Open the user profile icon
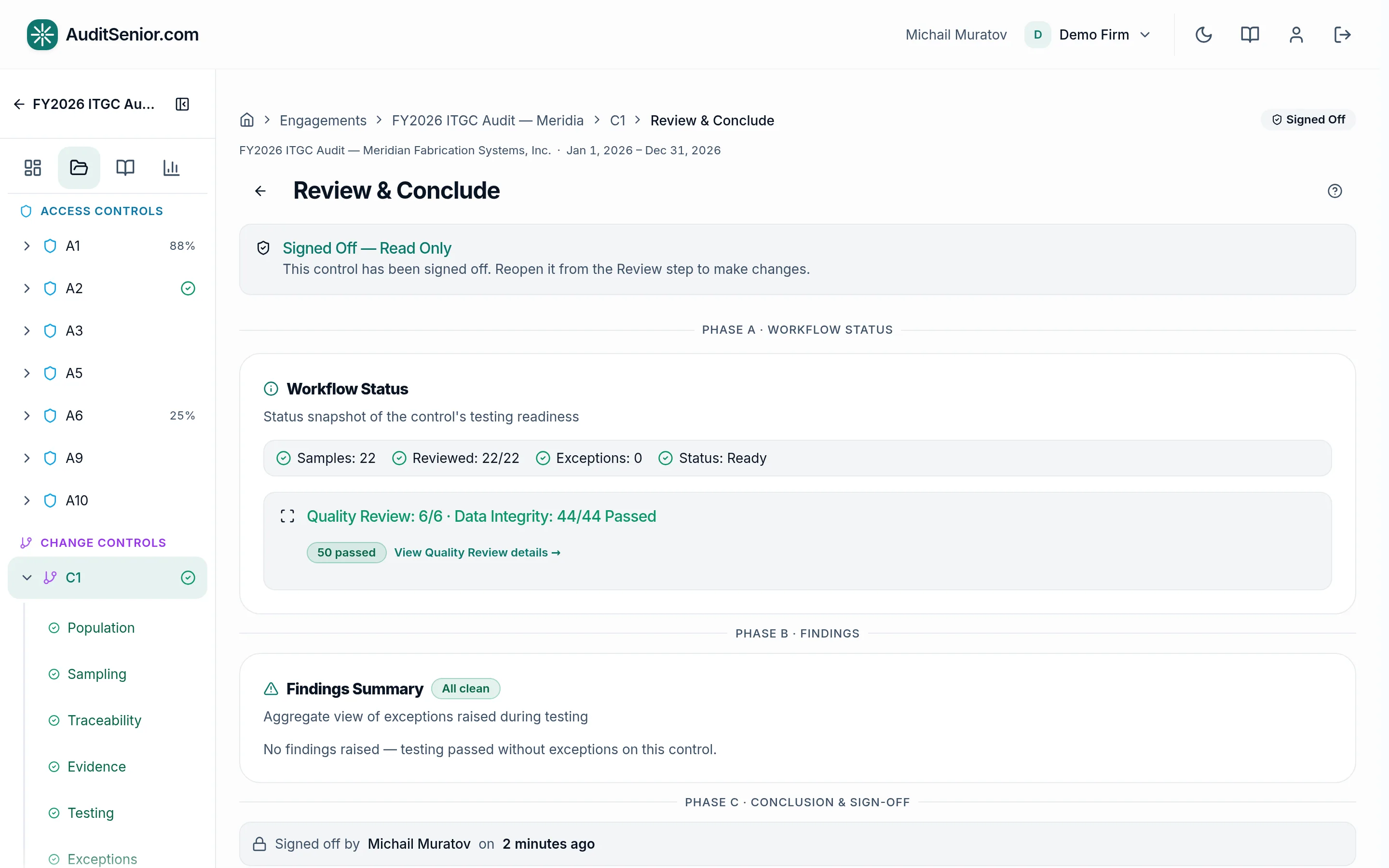The image size is (1389, 868). 1296,34
